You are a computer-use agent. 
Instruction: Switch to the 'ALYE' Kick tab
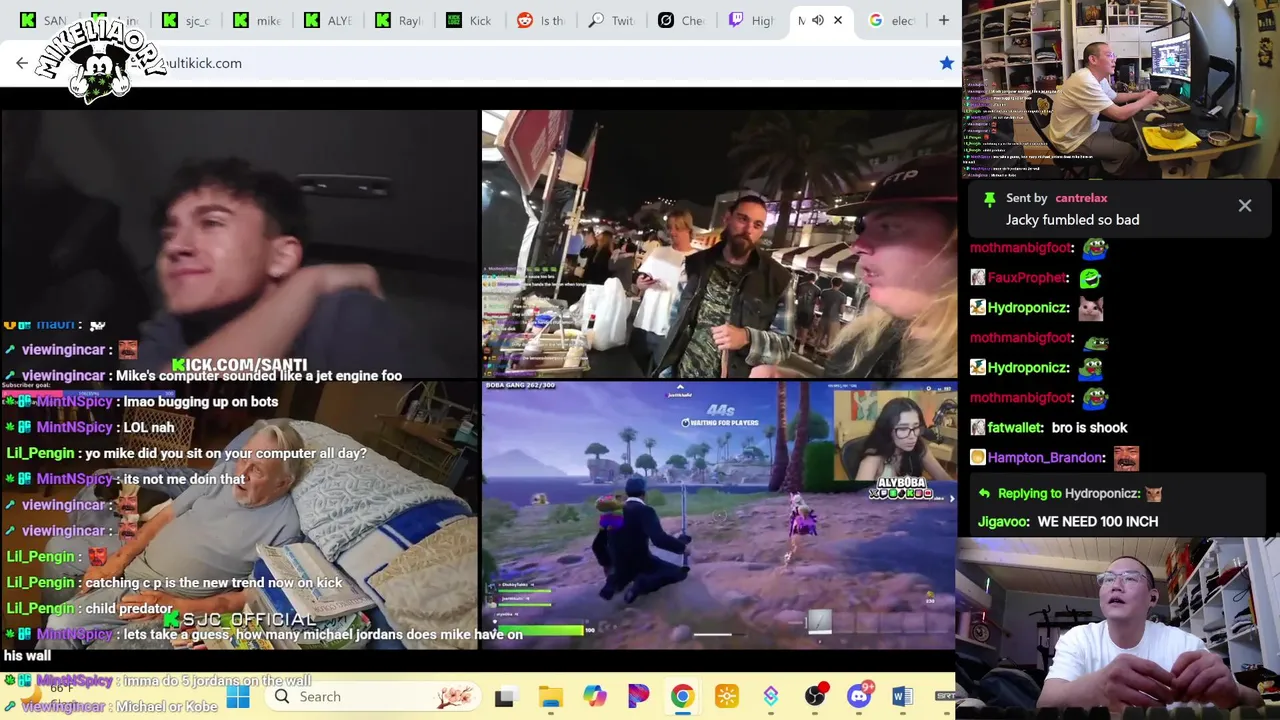(x=328, y=20)
